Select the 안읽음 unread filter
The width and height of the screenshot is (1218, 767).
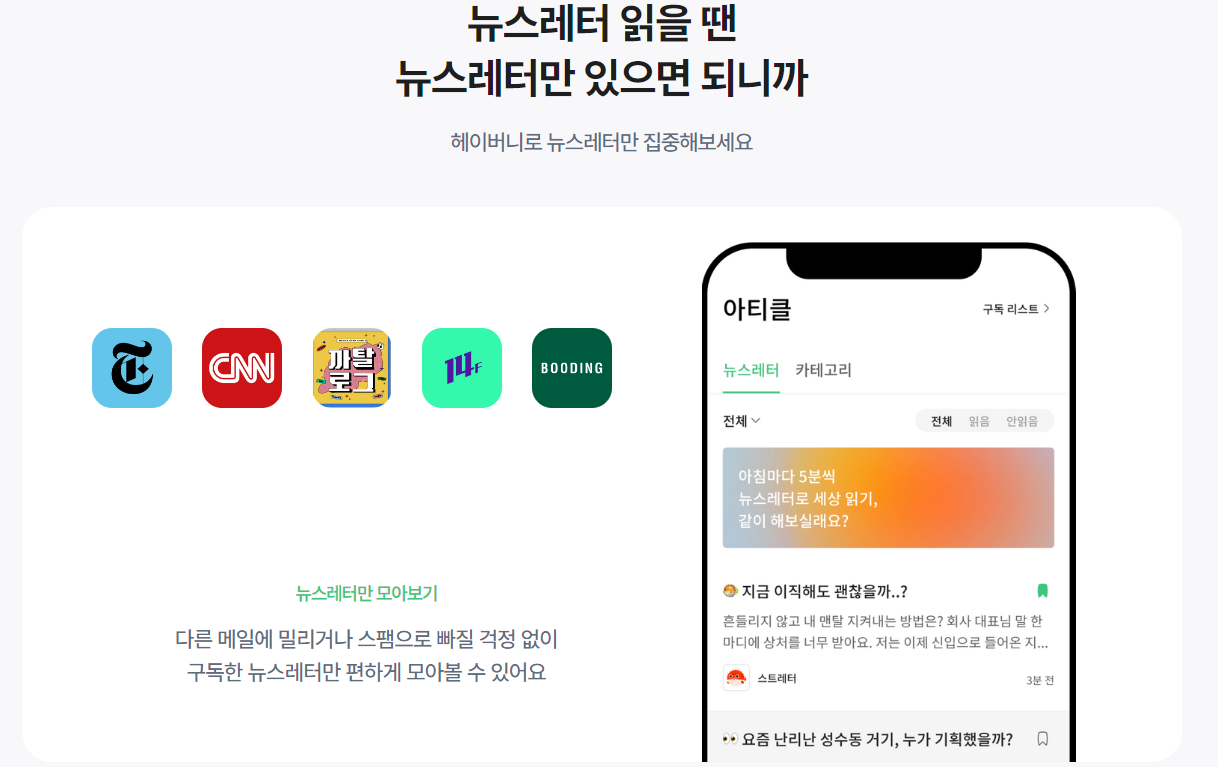point(1022,421)
